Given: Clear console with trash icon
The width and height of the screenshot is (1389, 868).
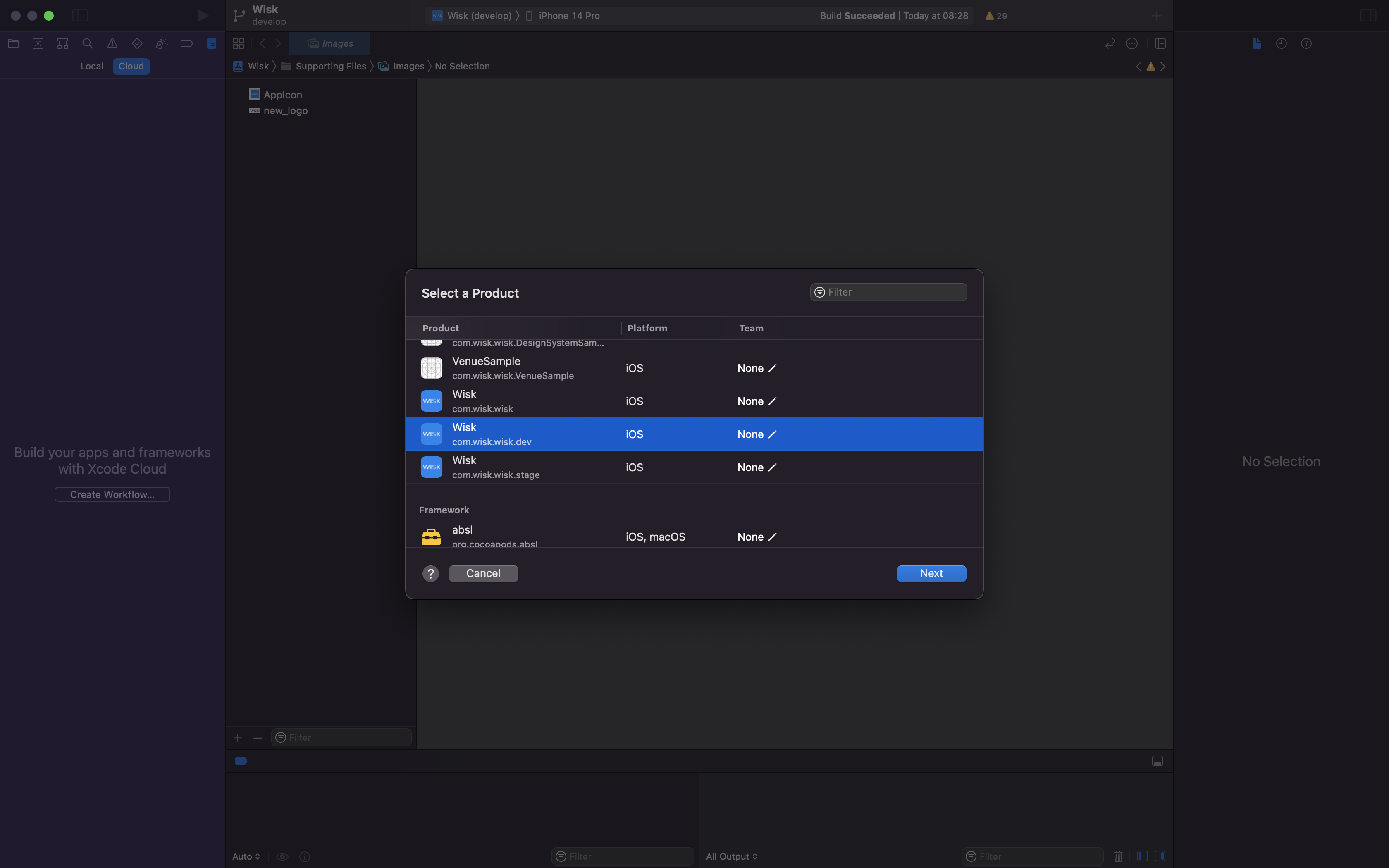Looking at the screenshot, I should [1118, 856].
